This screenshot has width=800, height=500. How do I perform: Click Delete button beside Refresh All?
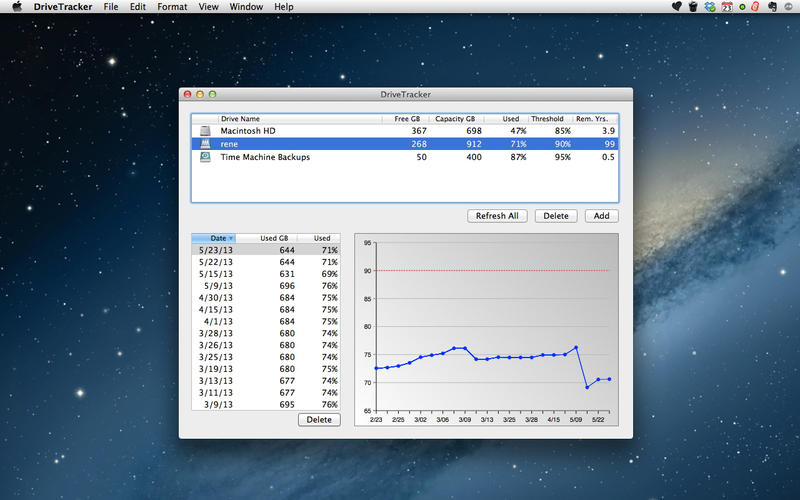pos(556,216)
